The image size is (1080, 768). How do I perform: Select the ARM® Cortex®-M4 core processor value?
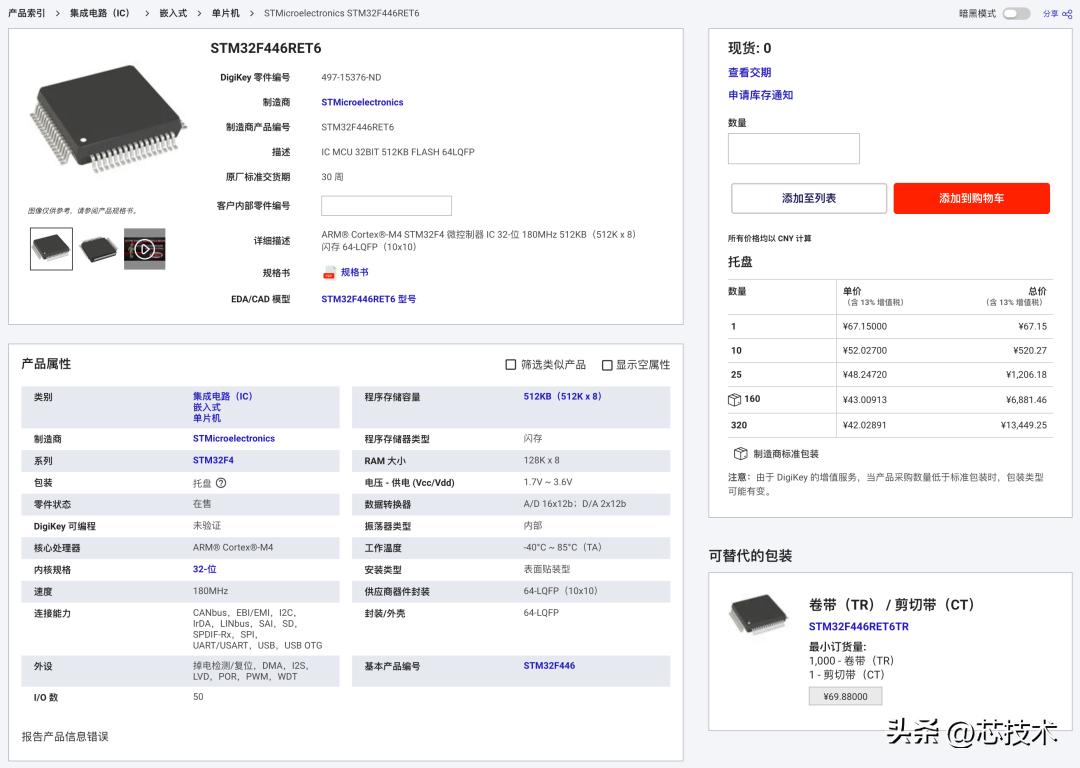coord(233,548)
